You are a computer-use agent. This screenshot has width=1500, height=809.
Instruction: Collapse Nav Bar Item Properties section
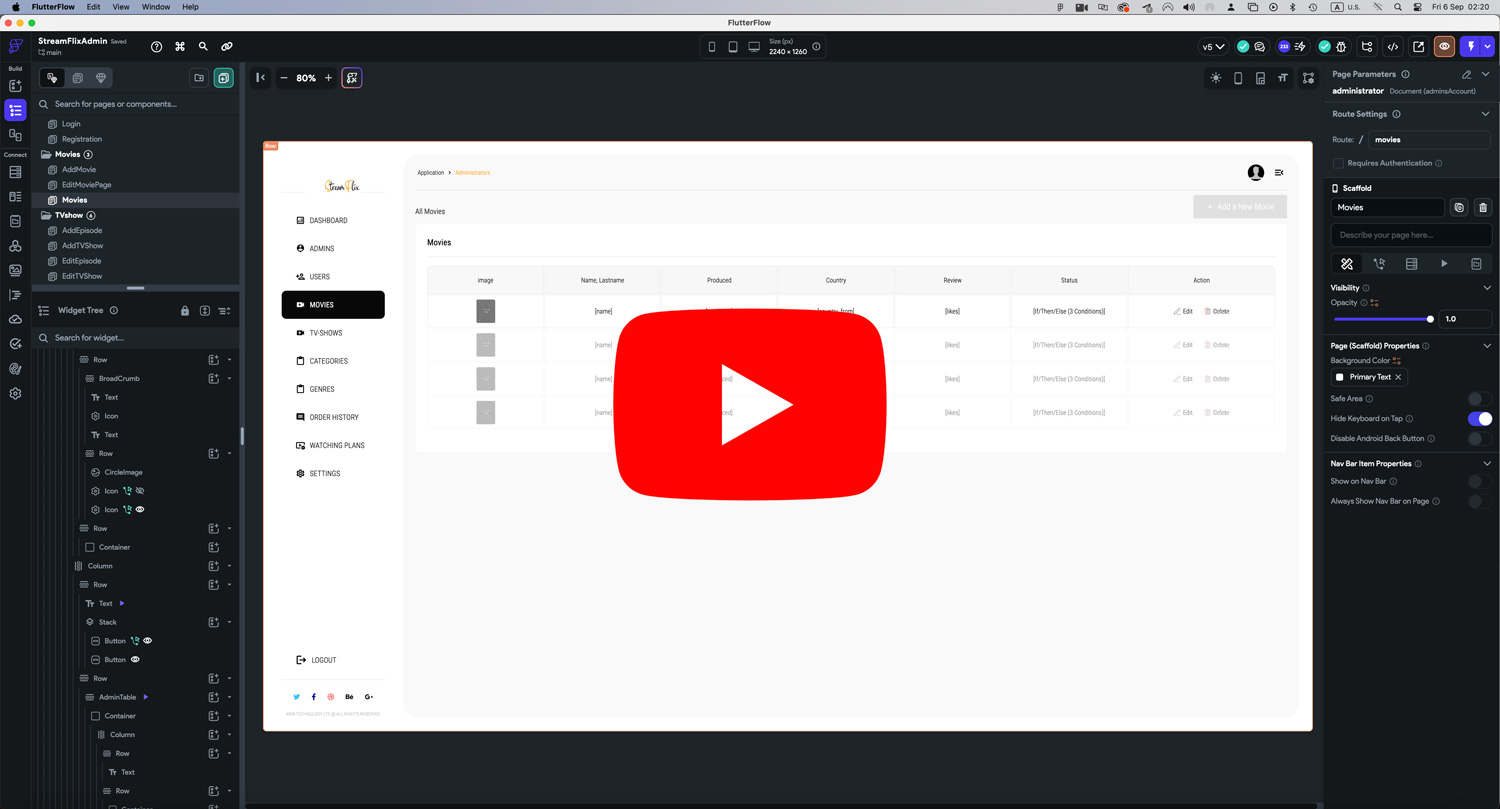(1486, 464)
